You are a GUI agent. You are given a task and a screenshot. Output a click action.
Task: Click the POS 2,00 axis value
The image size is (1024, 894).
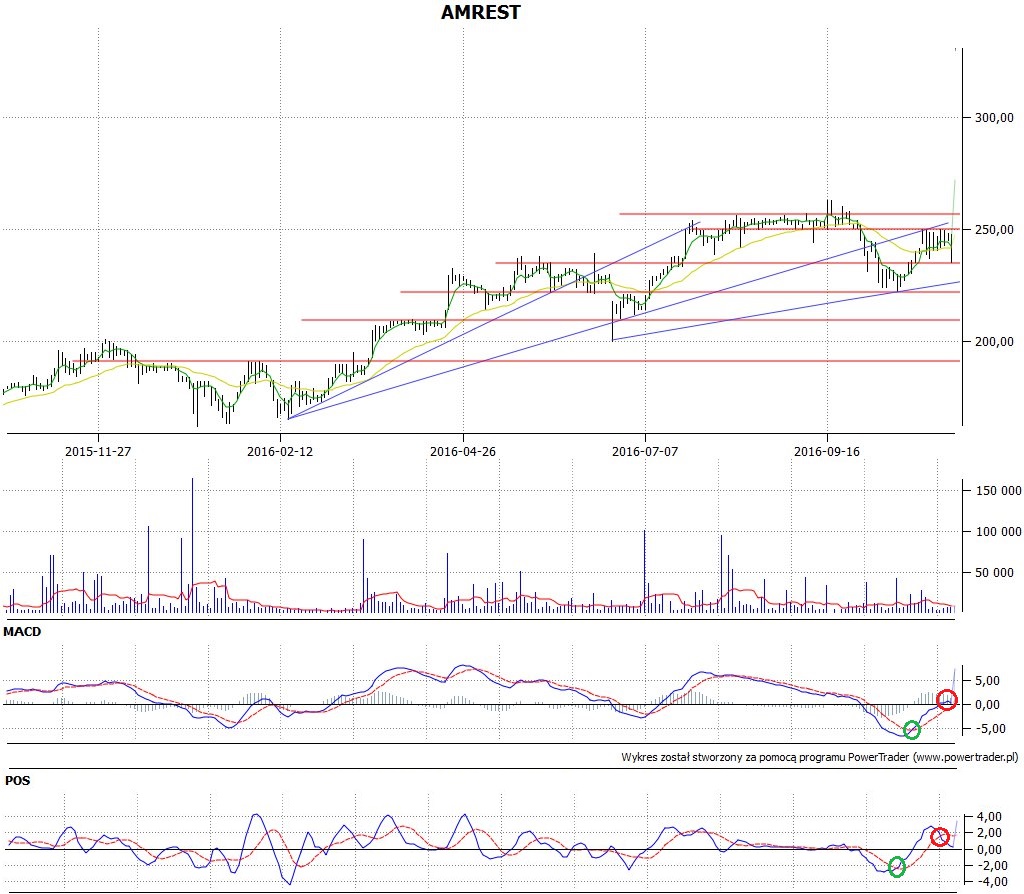tap(989, 833)
